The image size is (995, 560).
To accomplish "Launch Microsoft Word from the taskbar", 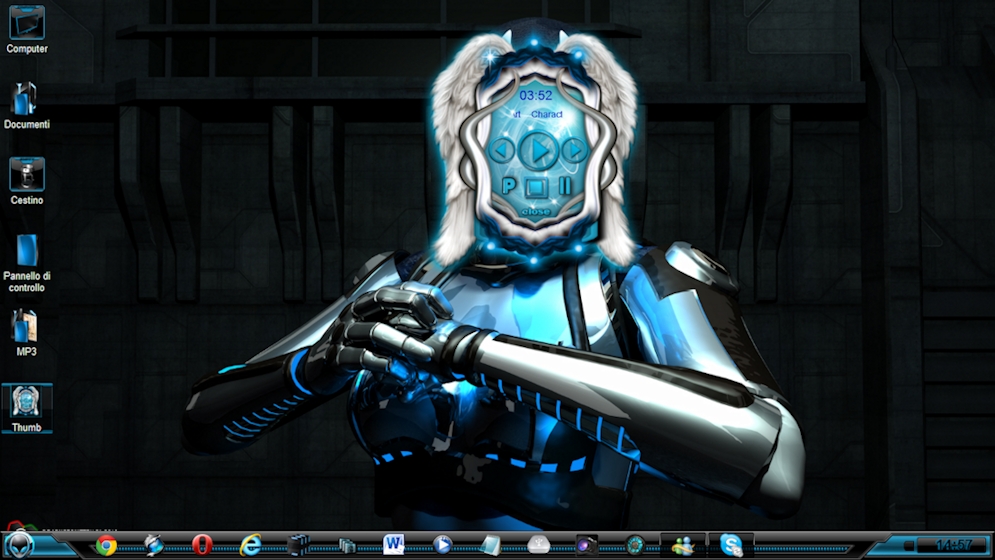I will pos(394,545).
